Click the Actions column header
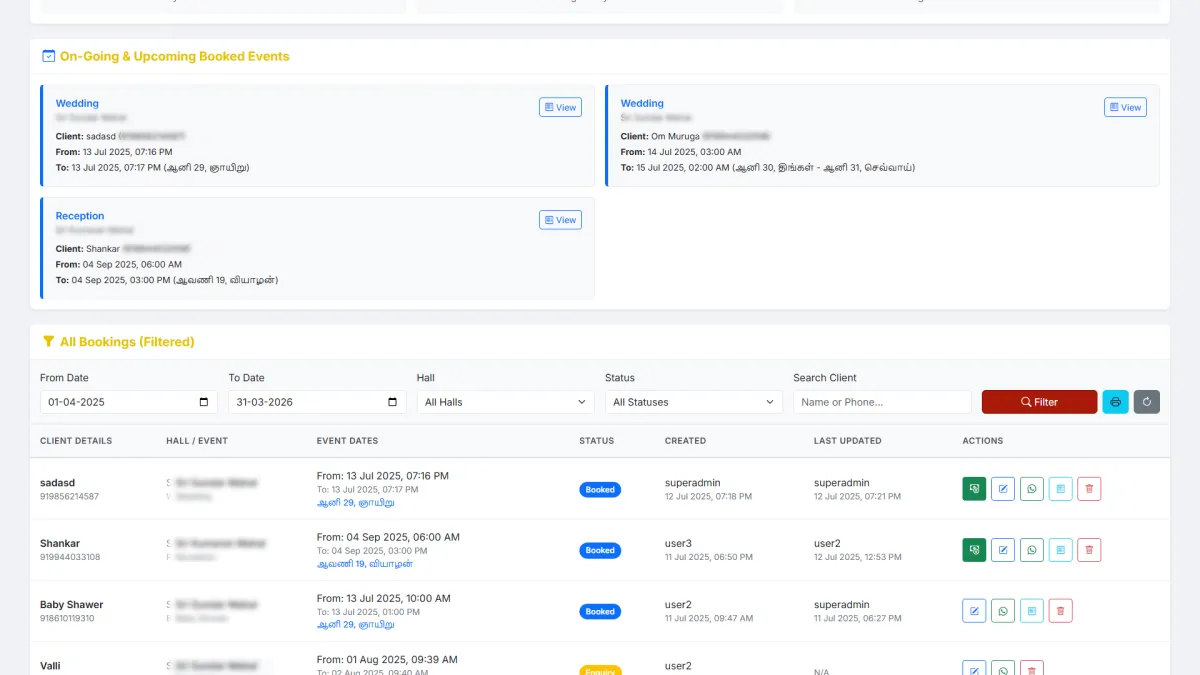The height and width of the screenshot is (675, 1200). pos(983,440)
